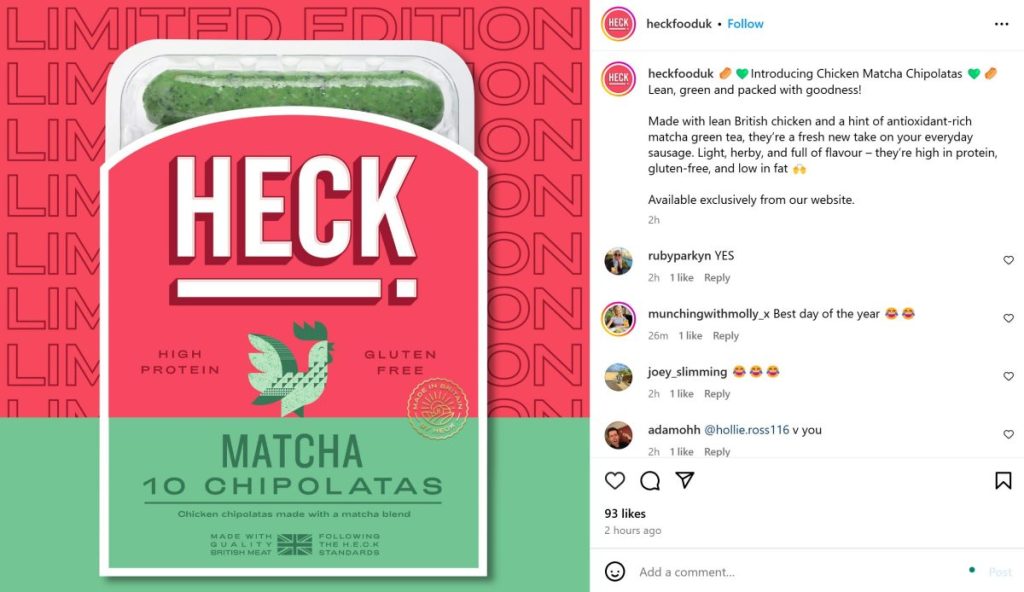This screenshot has width=1024, height=592.
Task: View the 93 likes list
Action: [625, 514]
